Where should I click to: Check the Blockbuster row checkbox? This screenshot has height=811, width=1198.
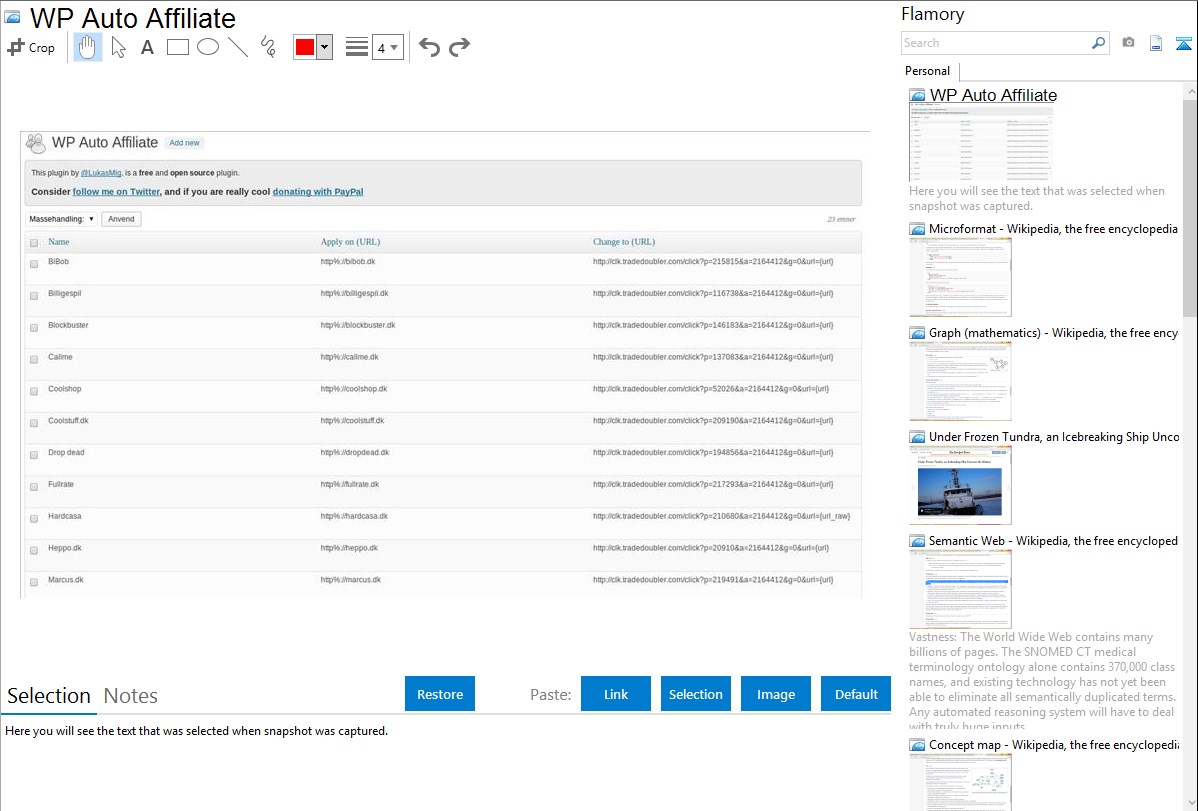point(34,327)
